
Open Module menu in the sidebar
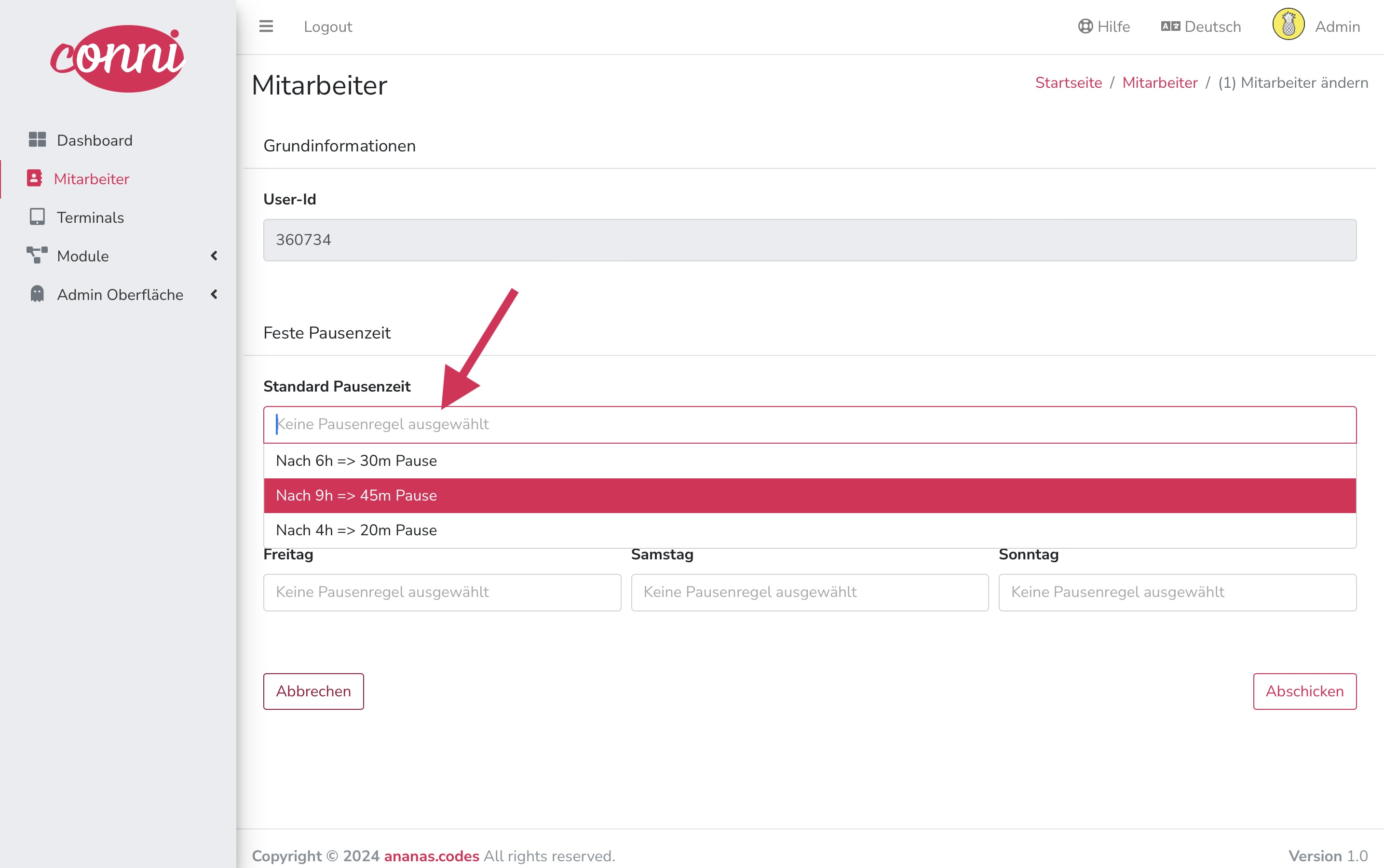tap(82, 256)
